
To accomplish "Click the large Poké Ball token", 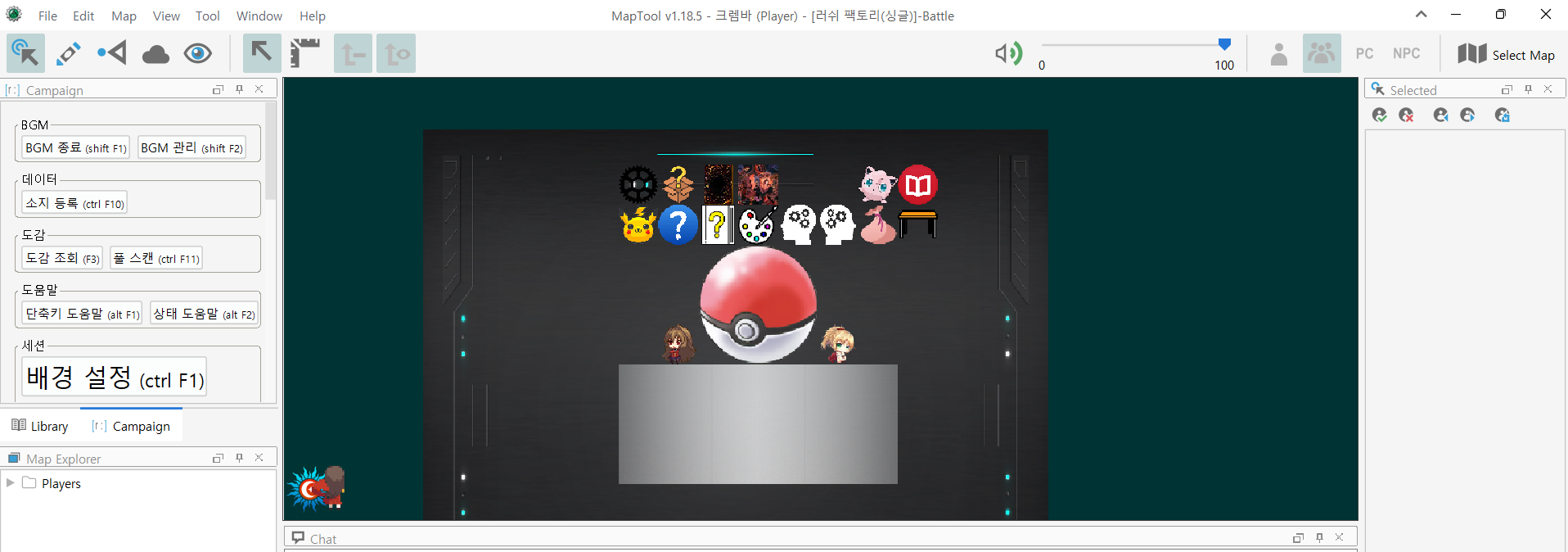I will (x=758, y=305).
